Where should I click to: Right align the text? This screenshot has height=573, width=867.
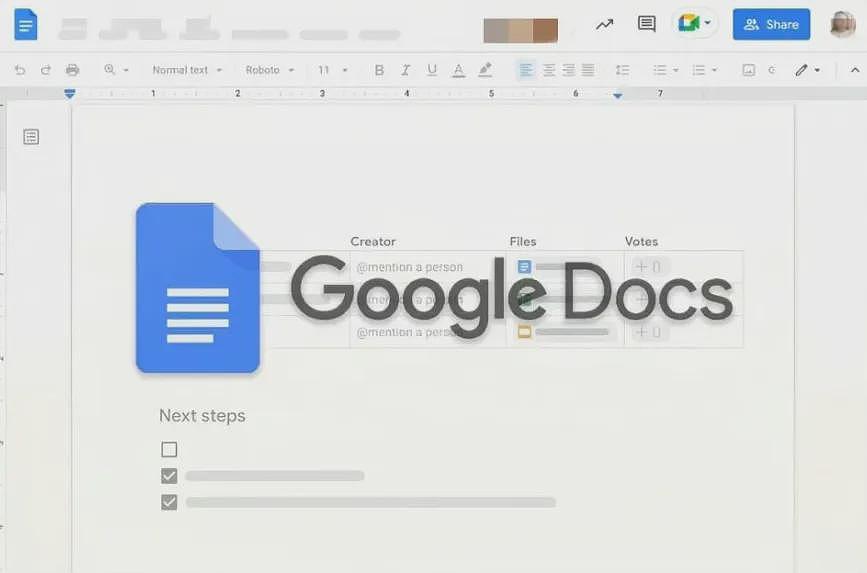point(568,70)
